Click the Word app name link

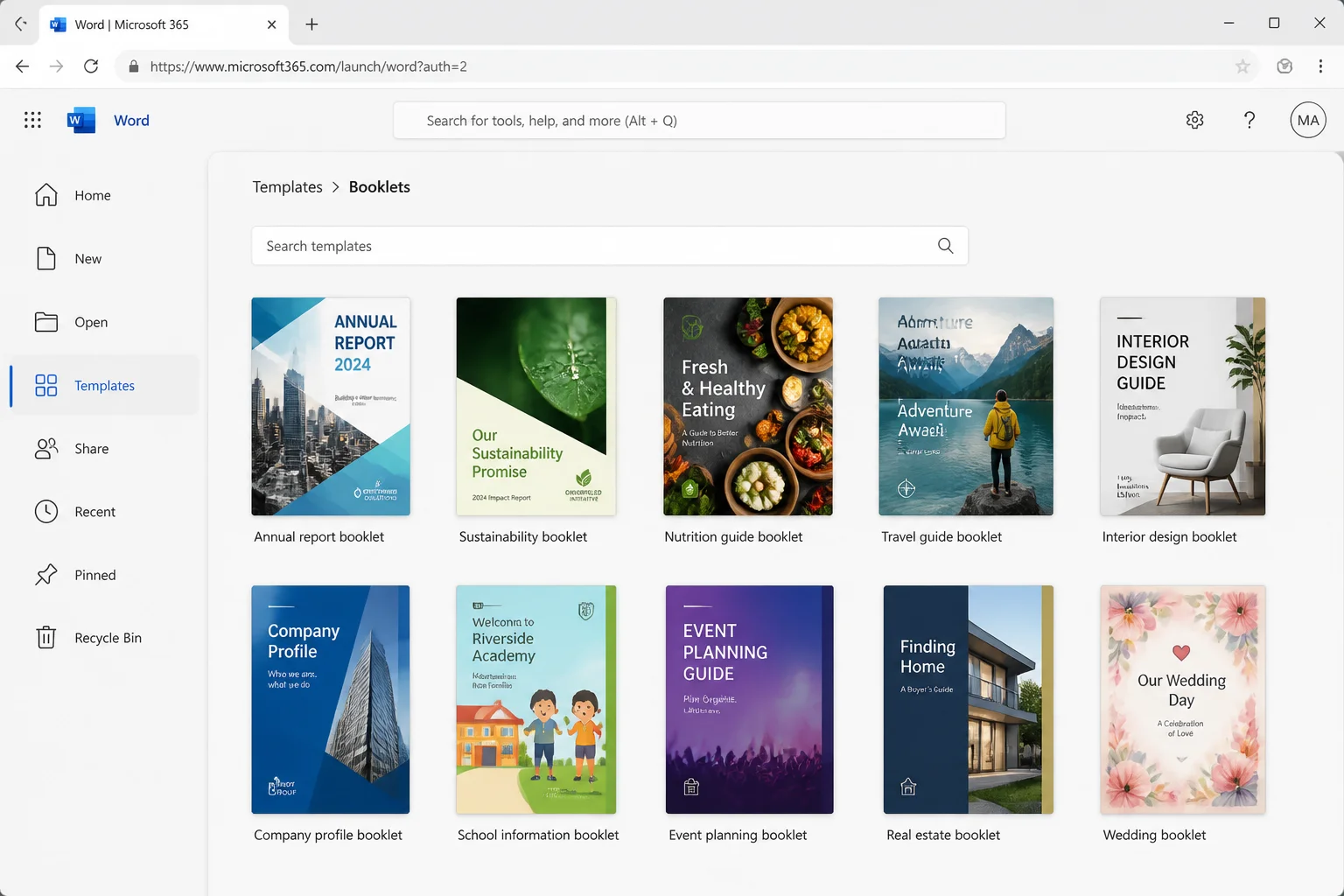[131, 121]
